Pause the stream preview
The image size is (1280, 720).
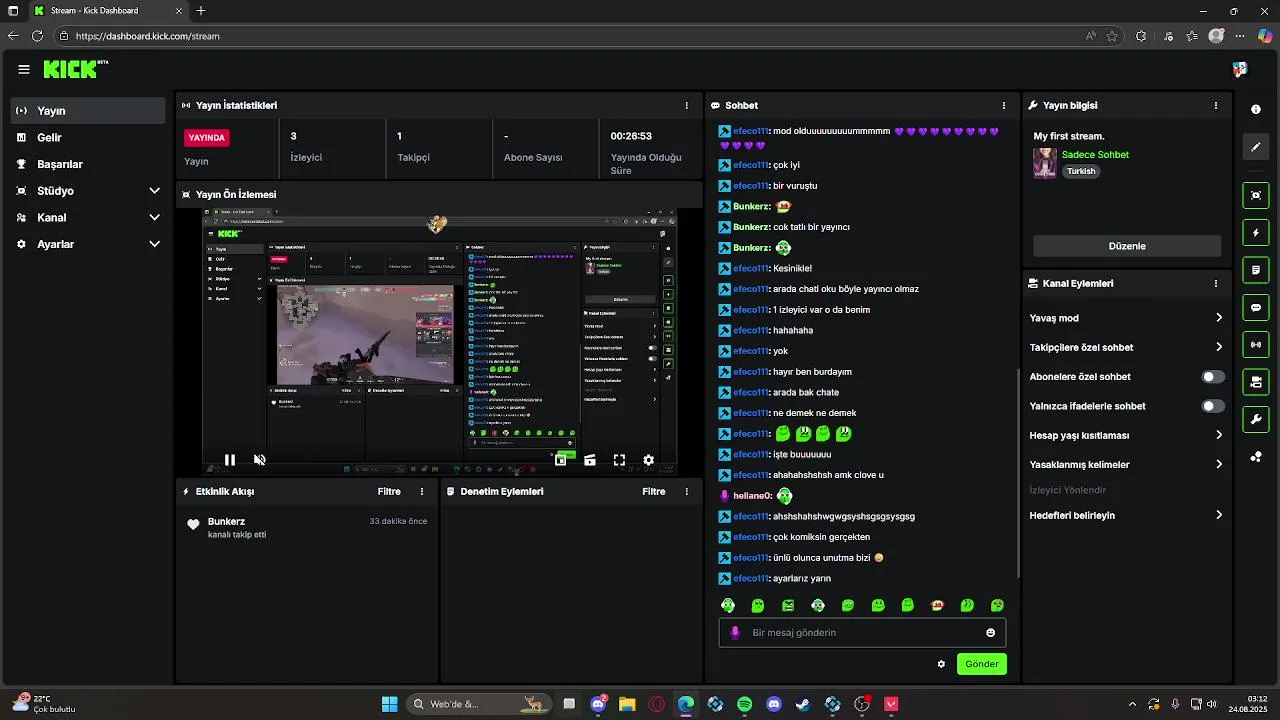tap(229, 460)
